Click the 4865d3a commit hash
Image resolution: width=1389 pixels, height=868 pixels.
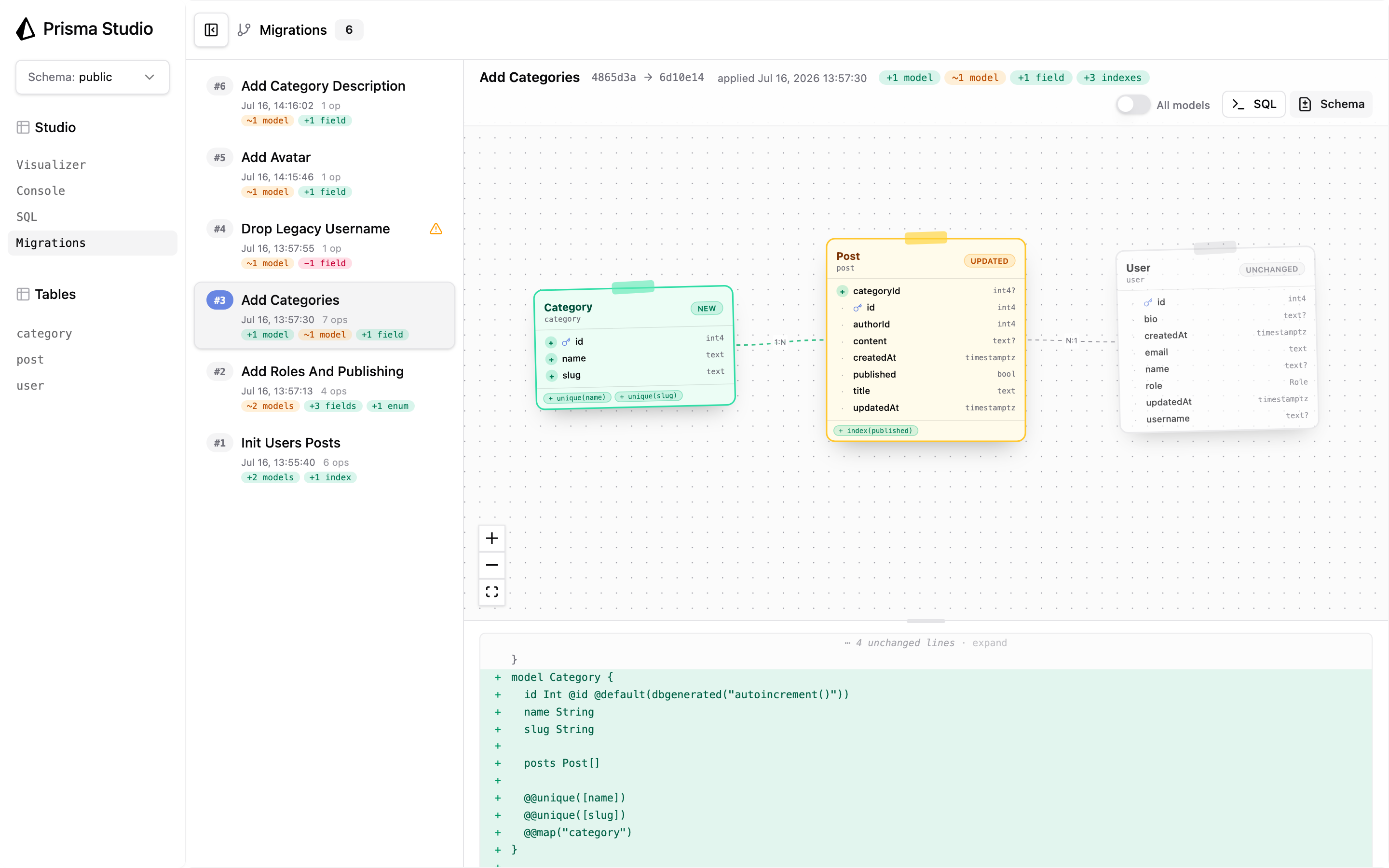point(613,78)
